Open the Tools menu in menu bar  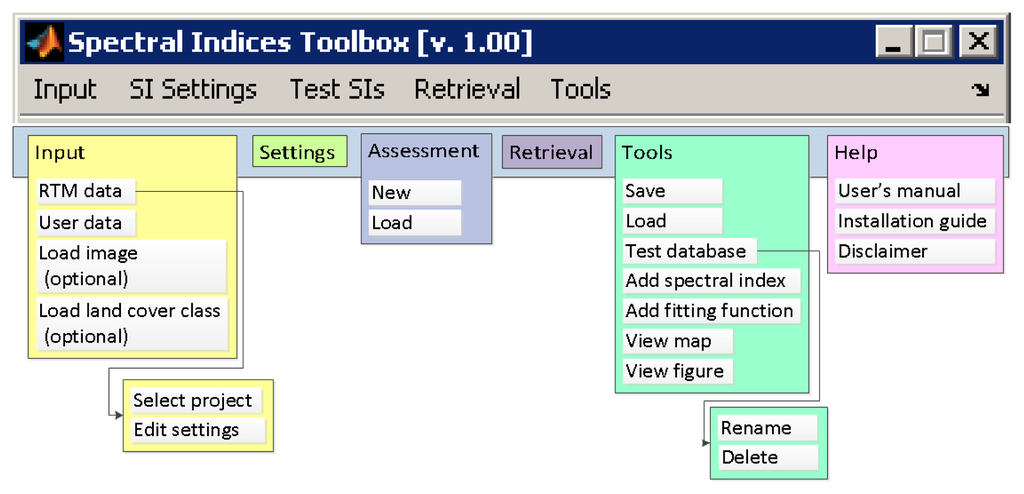click(580, 90)
